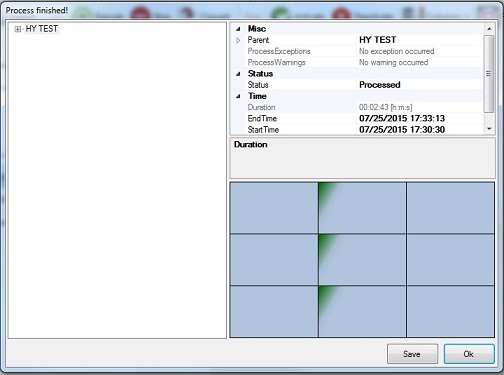Select the bottom-right tile thumbnail

(x=450, y=312)
